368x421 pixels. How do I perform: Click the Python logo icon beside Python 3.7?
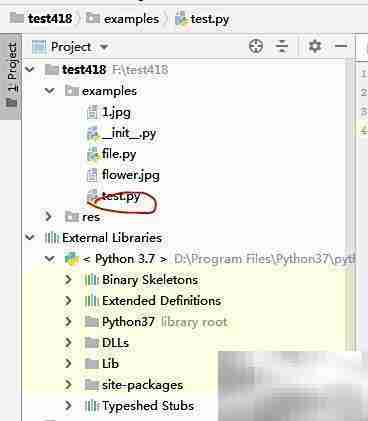coord(72,259)
